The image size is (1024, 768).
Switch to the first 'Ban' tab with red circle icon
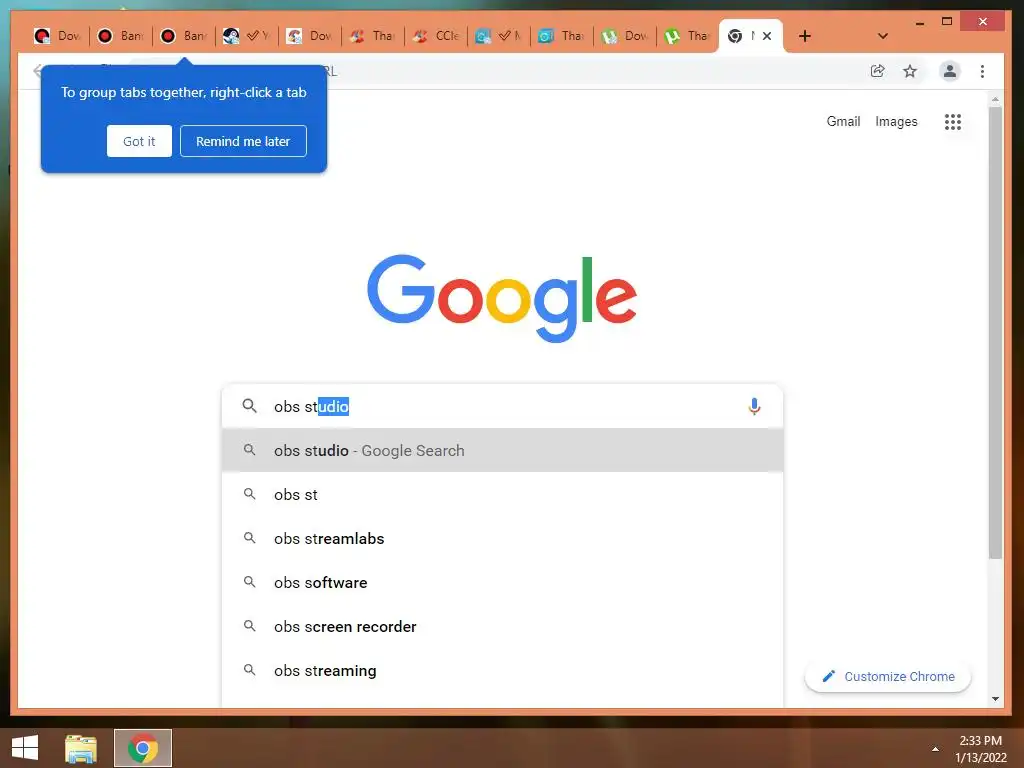point(121,36)
